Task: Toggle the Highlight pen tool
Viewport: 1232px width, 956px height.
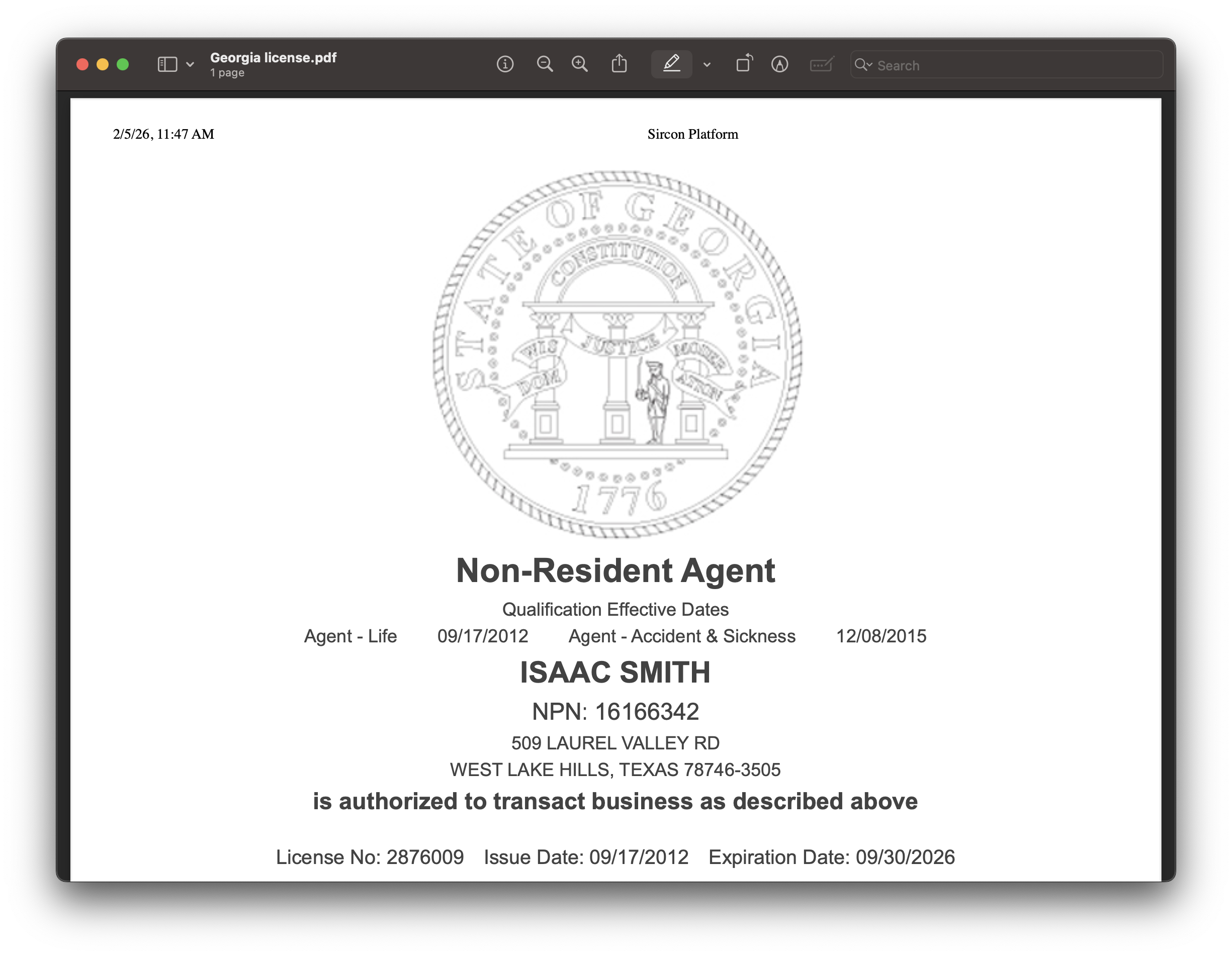Action: [671, 64]
